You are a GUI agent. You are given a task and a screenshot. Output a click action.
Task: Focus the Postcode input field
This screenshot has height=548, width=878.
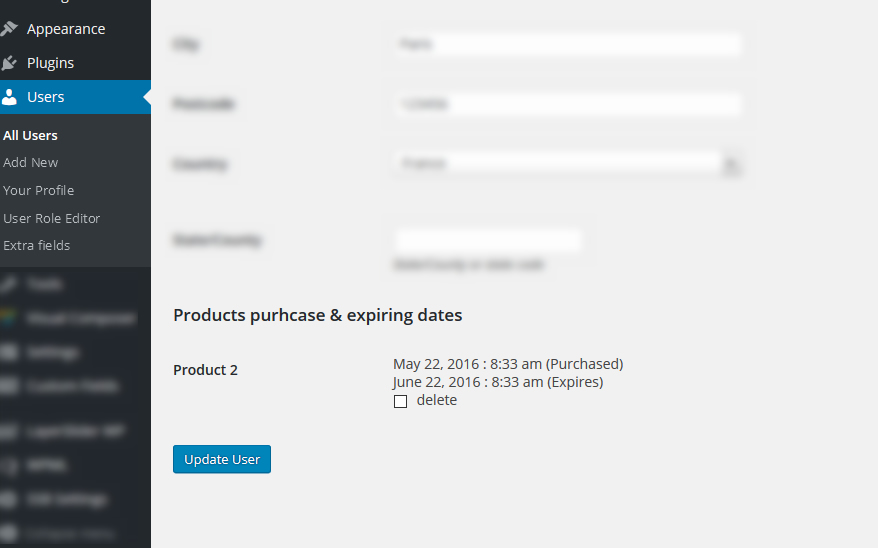[566, 104]
